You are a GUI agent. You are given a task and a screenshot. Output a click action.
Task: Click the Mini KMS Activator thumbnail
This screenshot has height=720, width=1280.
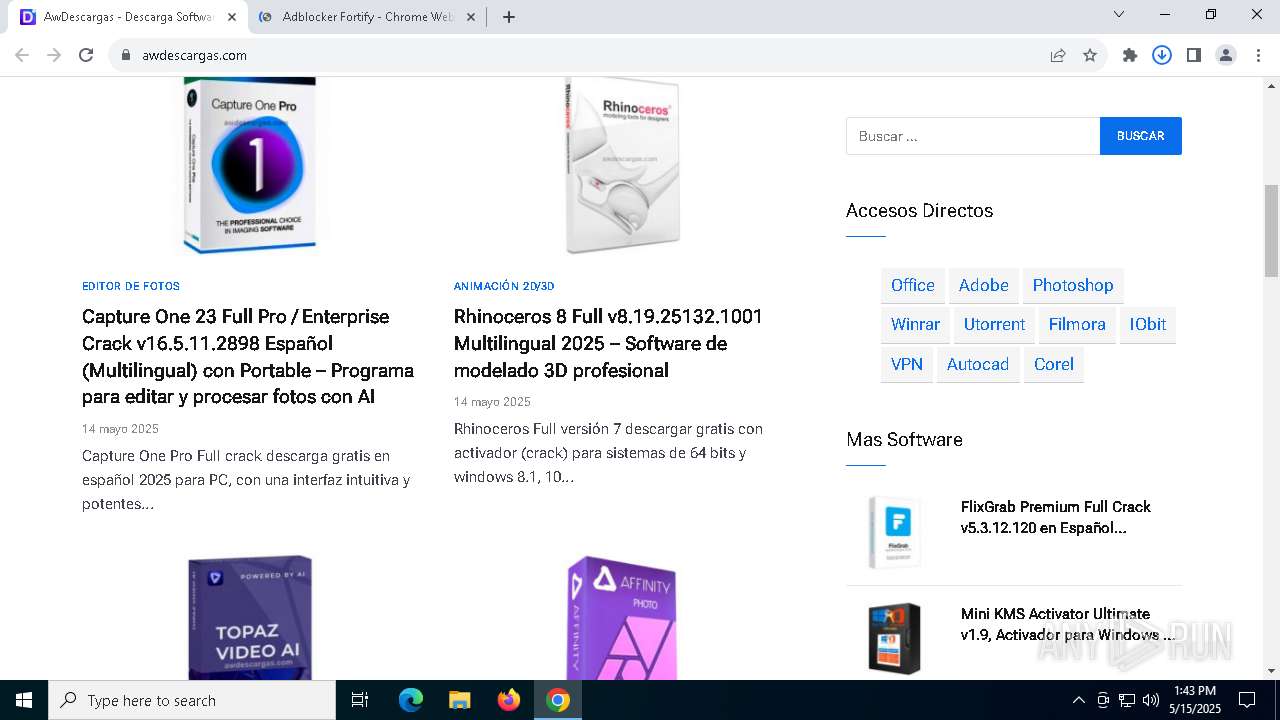coord(894,638)
